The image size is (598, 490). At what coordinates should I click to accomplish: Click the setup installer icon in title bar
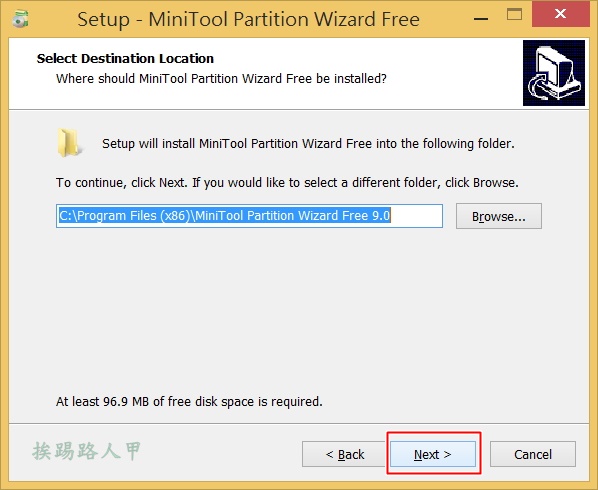20,19
